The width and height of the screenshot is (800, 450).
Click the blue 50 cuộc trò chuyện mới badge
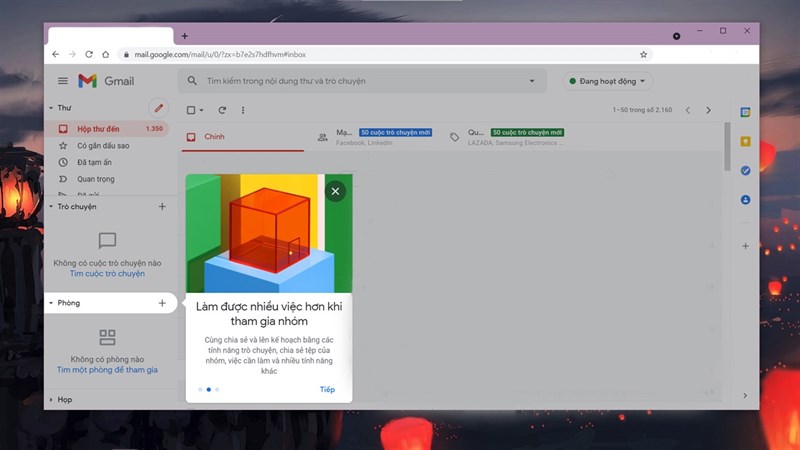[x=395, y=132]
